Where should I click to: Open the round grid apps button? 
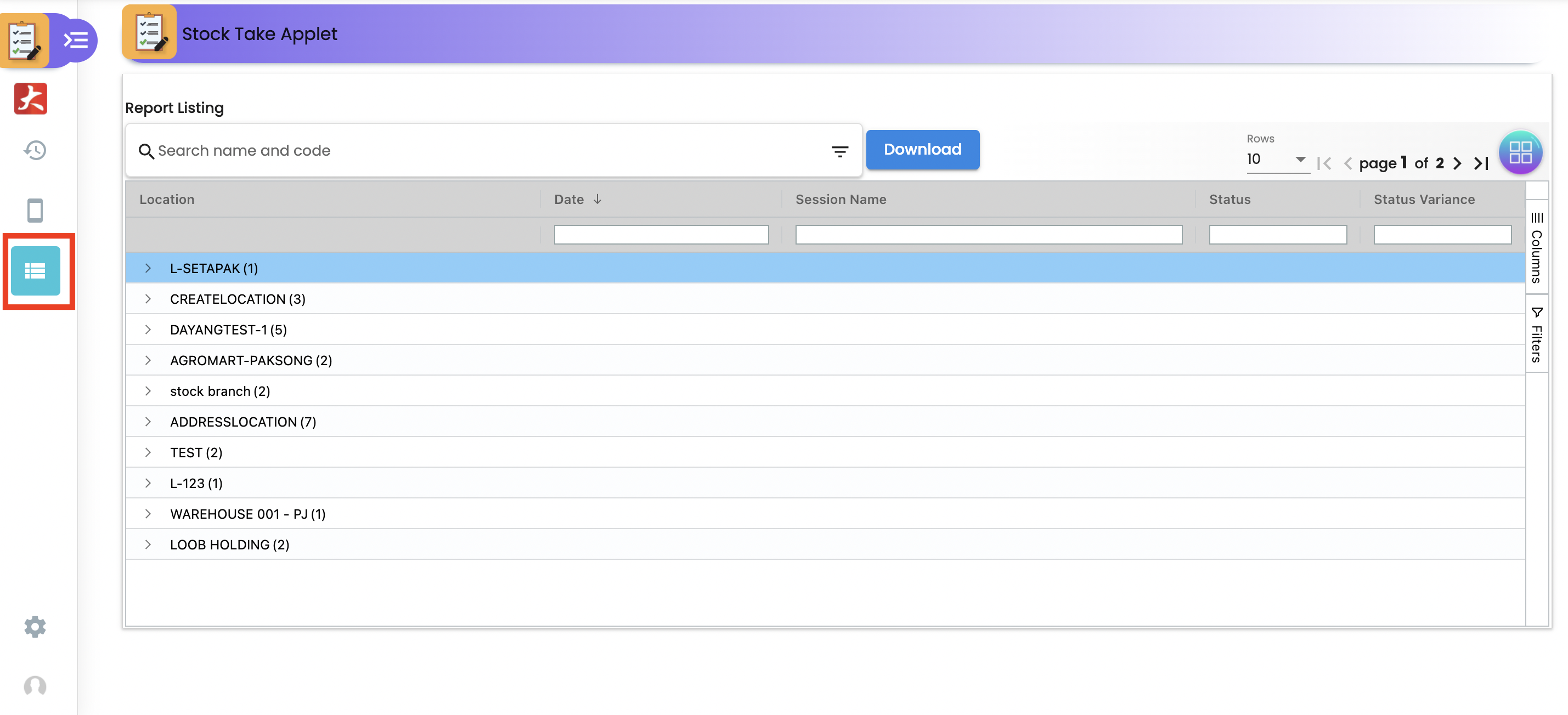click(x=1520, y=152)
